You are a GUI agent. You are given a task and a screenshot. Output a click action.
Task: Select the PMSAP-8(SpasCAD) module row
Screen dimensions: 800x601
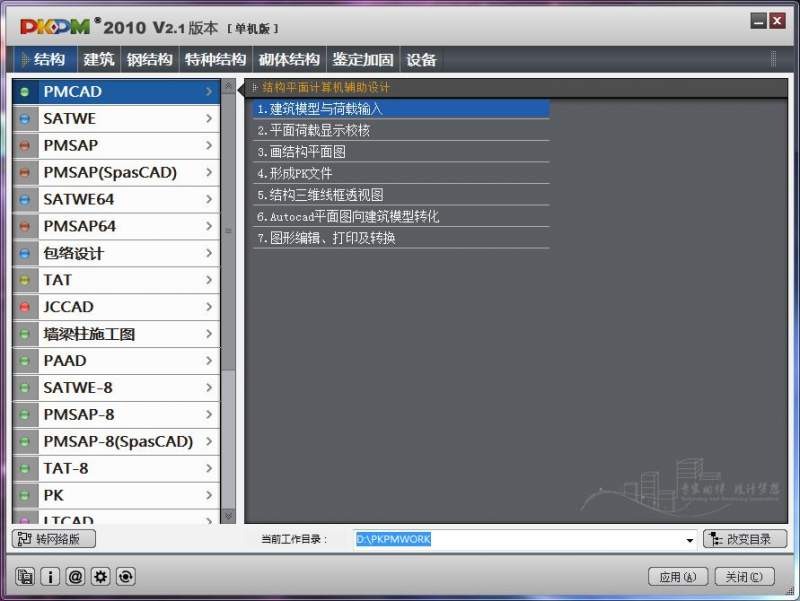pos(116,441)
